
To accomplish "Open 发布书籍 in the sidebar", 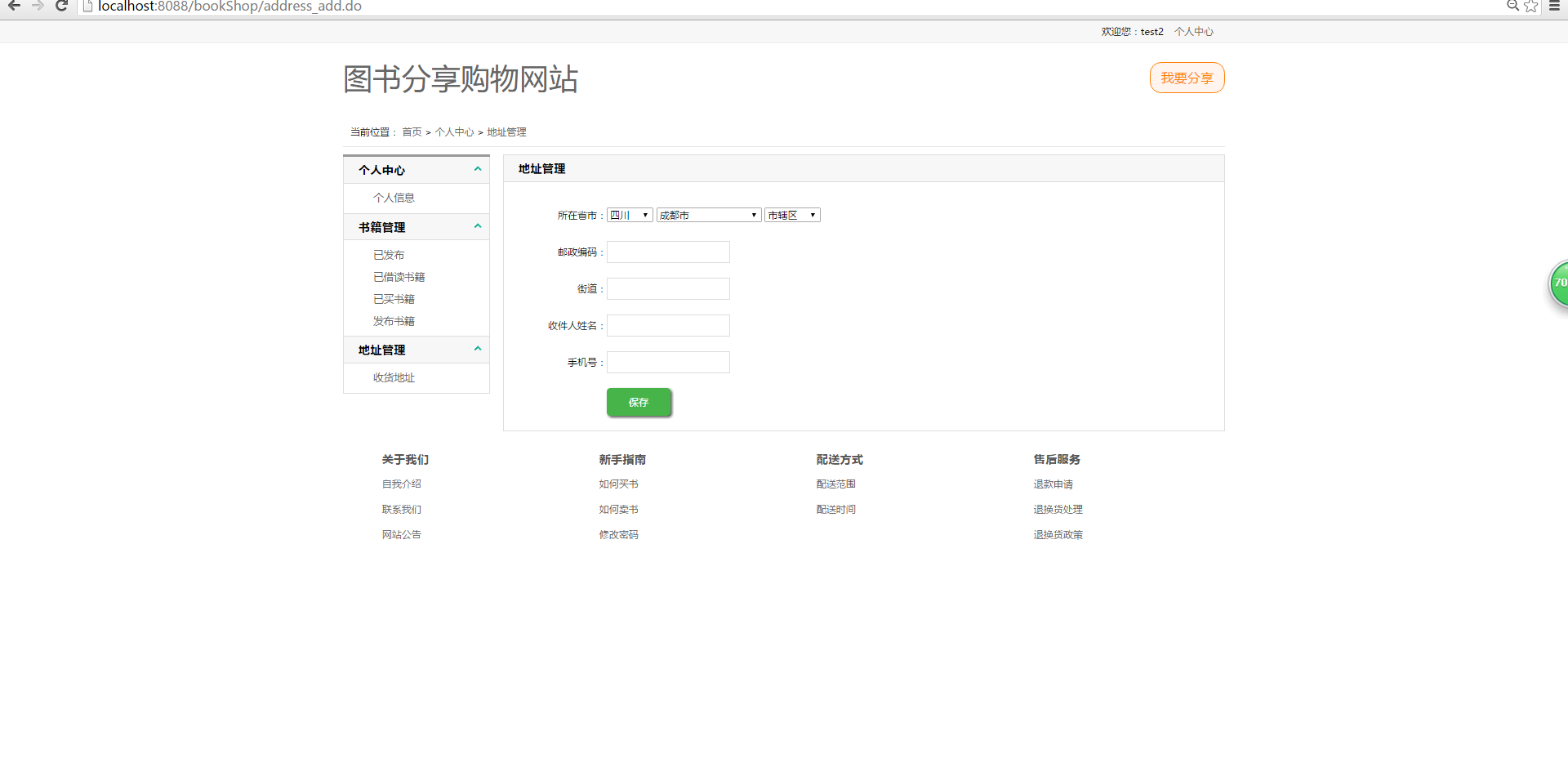I will (394, 321).
